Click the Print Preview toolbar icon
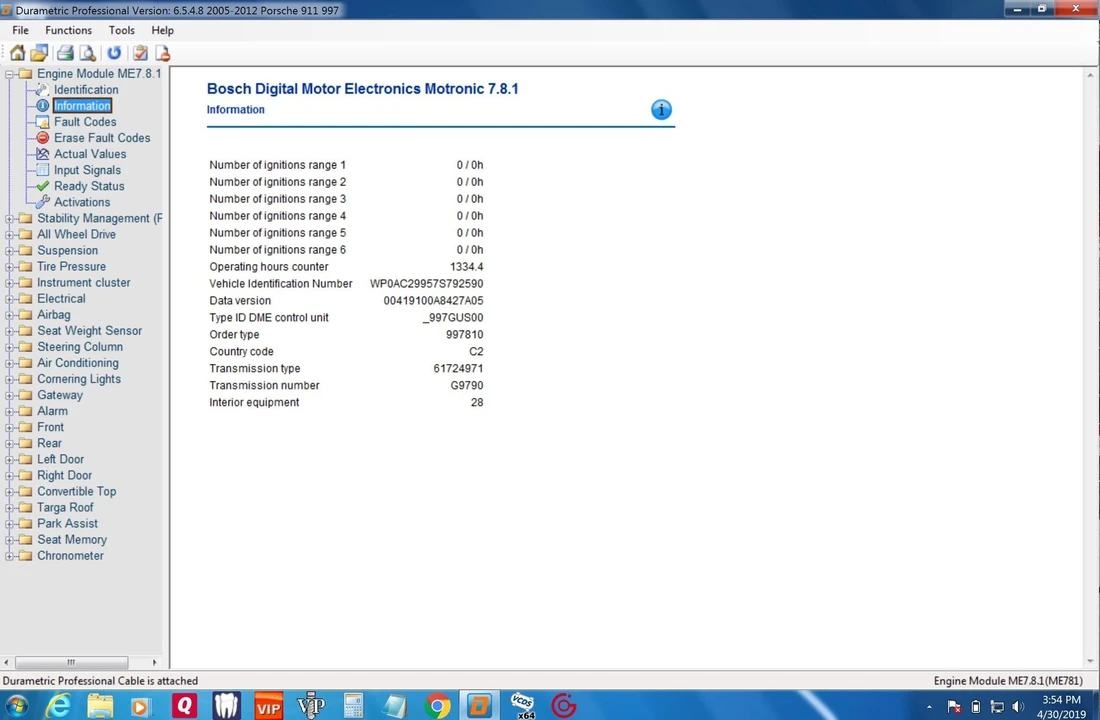 (87, 53)
